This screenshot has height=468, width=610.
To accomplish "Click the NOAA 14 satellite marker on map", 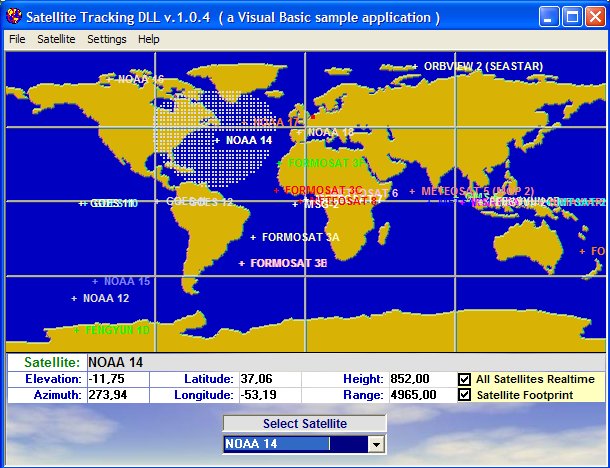I will click(x=217, y=140).
